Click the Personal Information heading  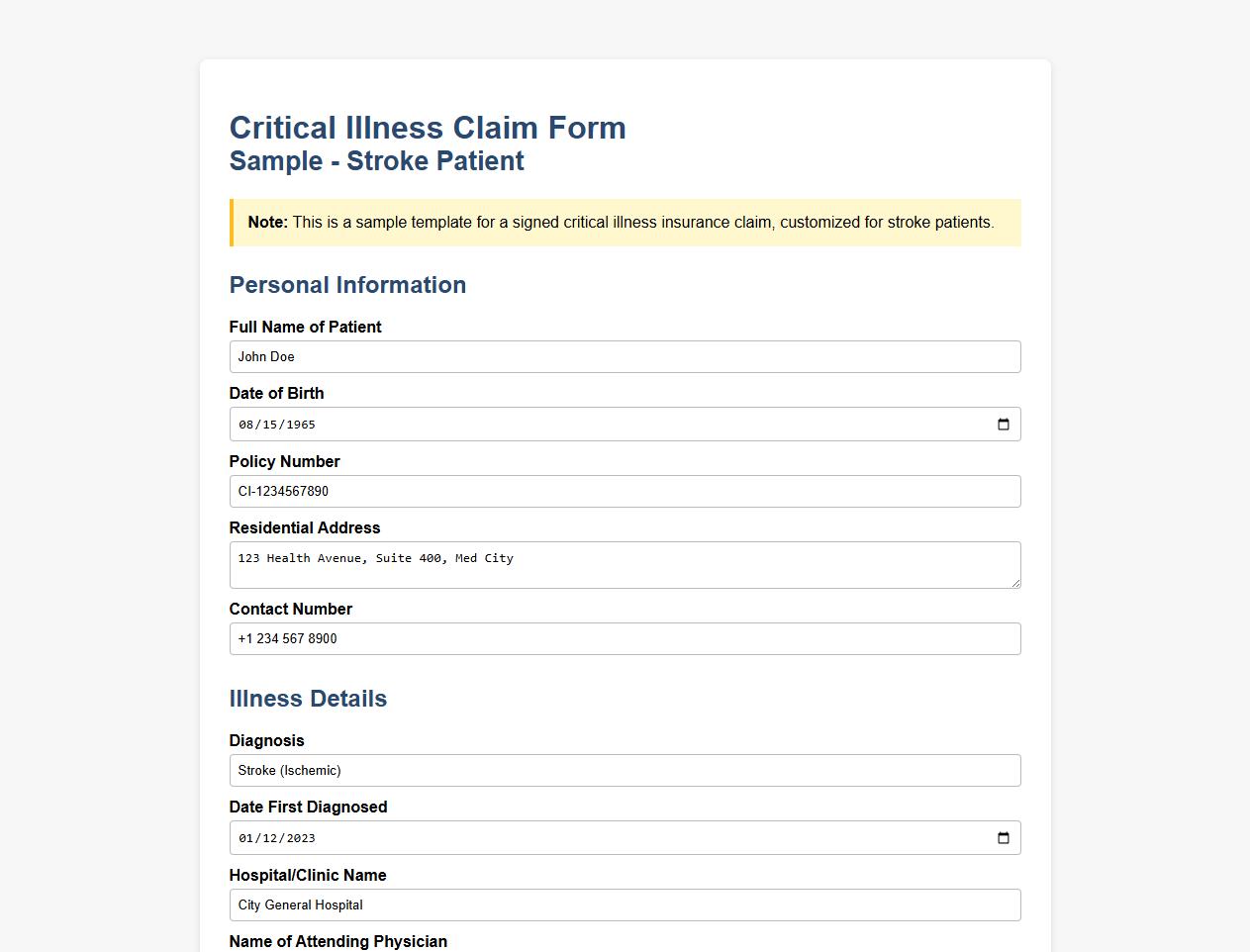(347, 285)
